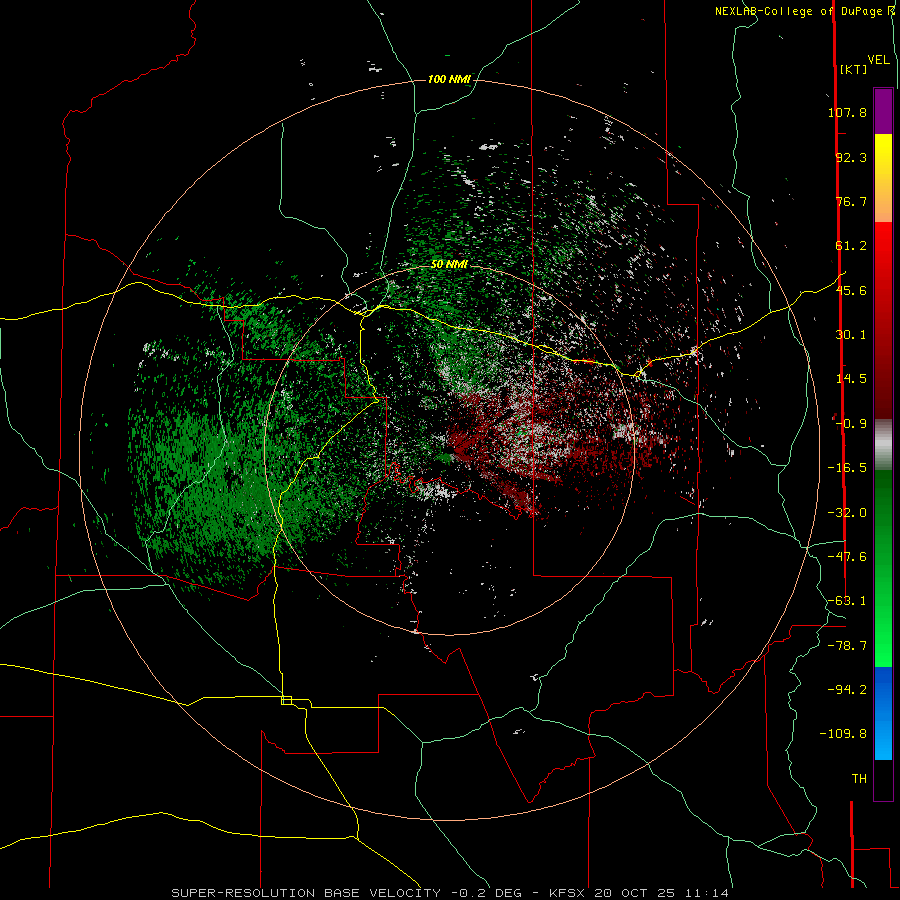
Task: Click the 45.6 scale value
Action: pos(851,290)
